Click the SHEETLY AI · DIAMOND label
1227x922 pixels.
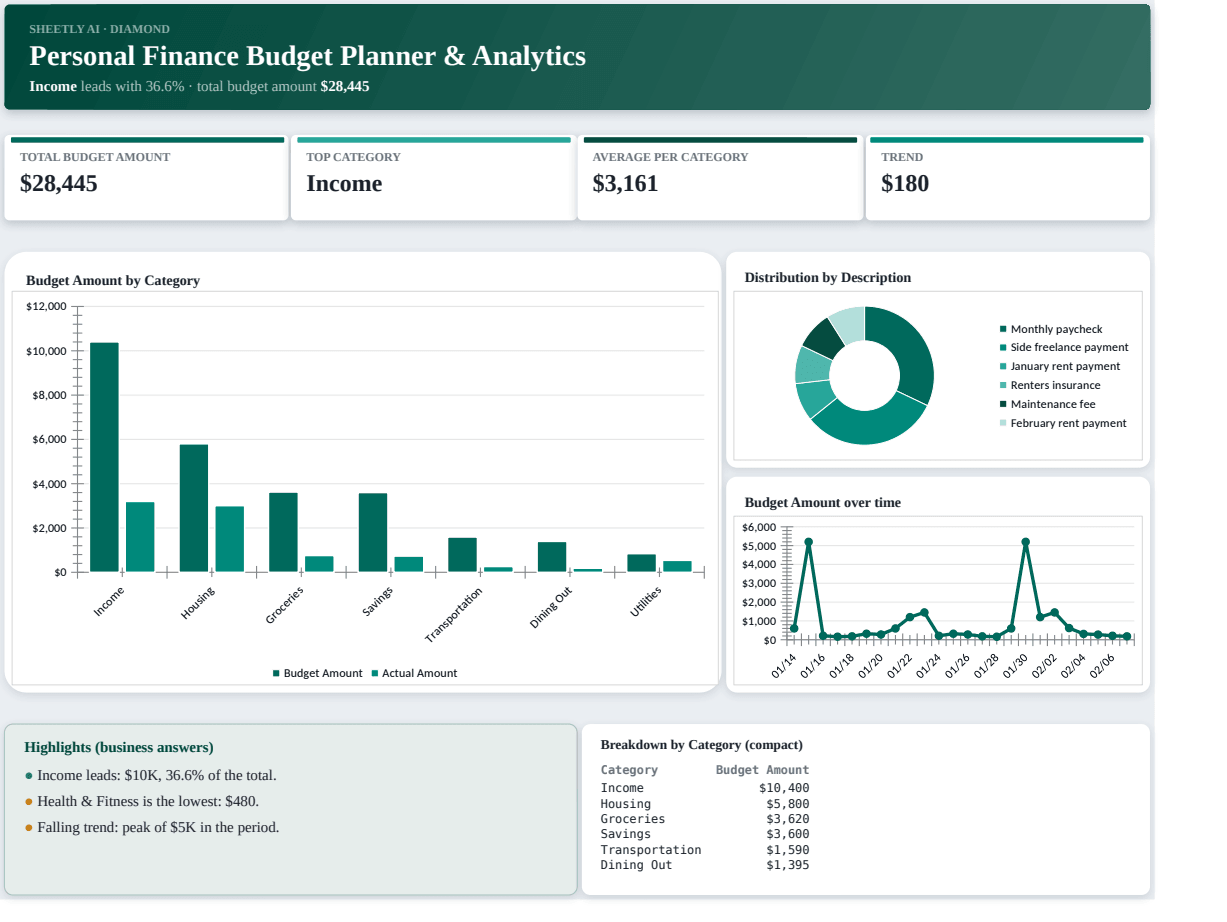(x=99, y=29)
